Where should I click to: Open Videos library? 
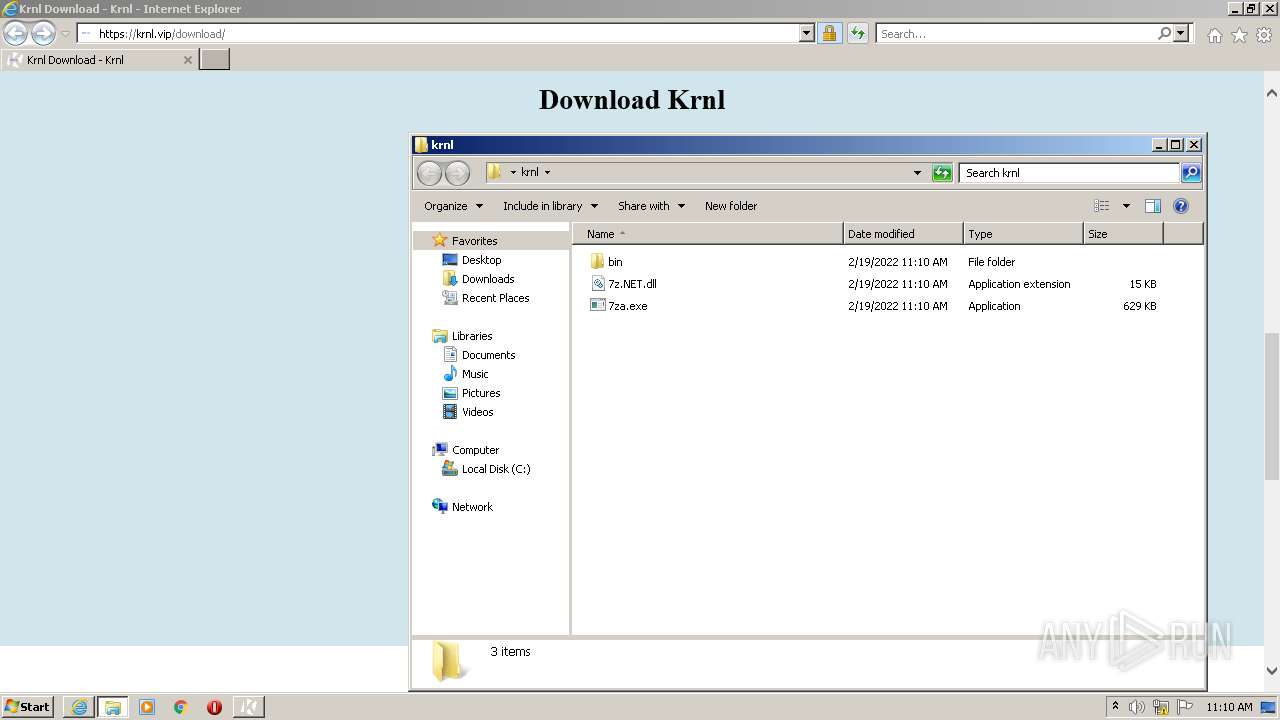click(477, 412)
